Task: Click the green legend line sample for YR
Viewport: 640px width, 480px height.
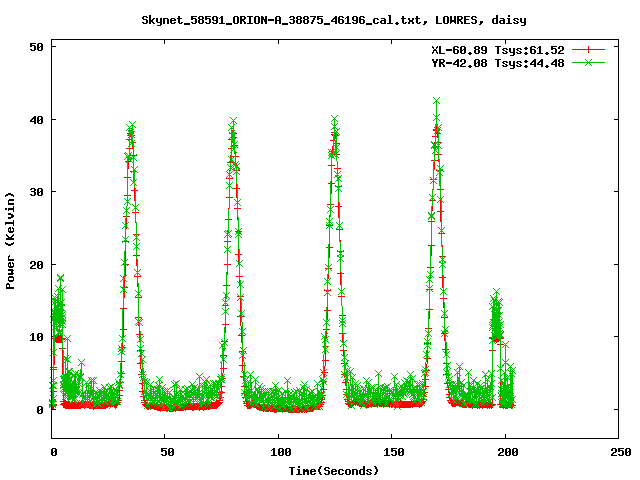Action: click(588, 62)
